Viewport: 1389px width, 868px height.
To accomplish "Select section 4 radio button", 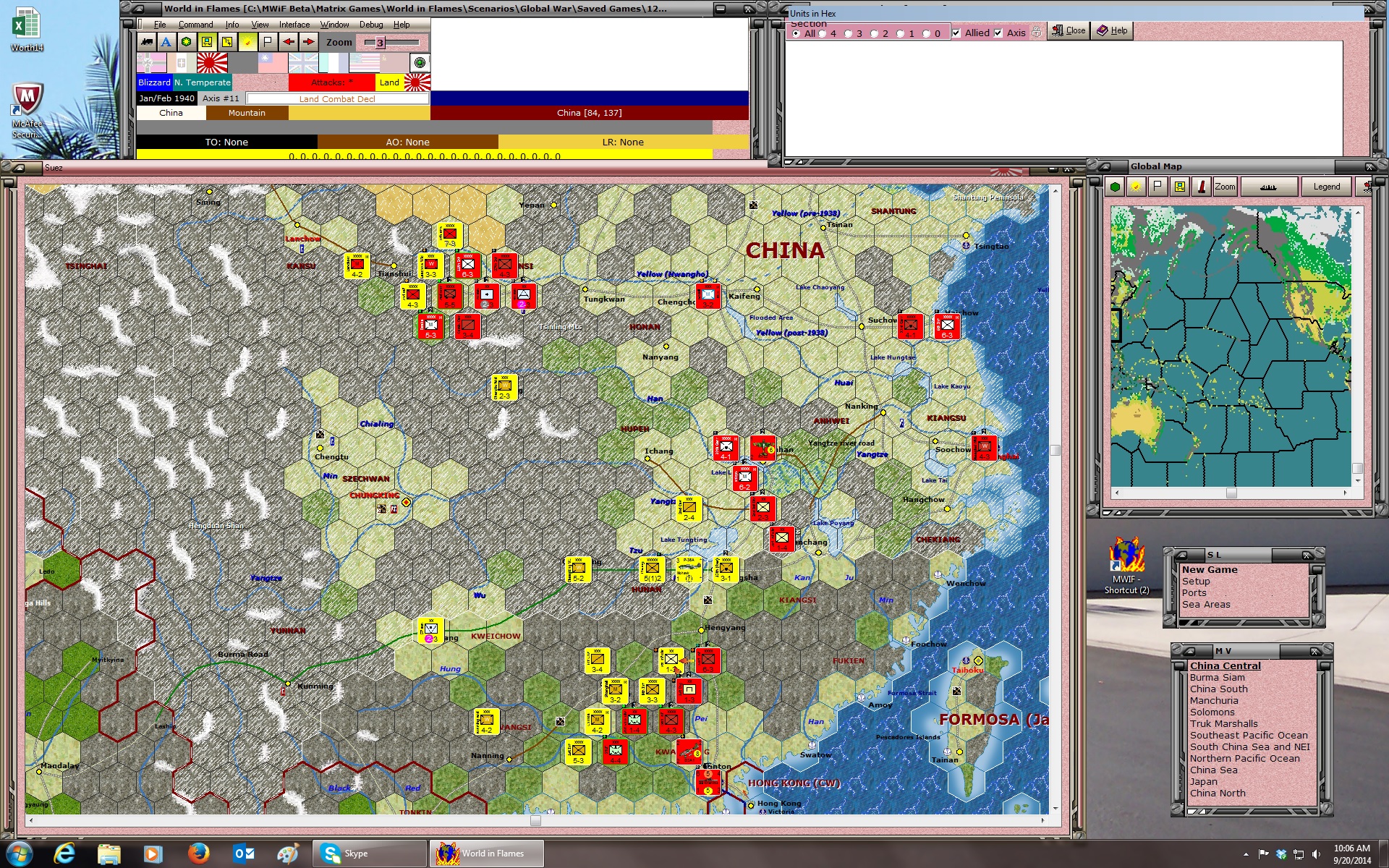I will click(823, 33).
